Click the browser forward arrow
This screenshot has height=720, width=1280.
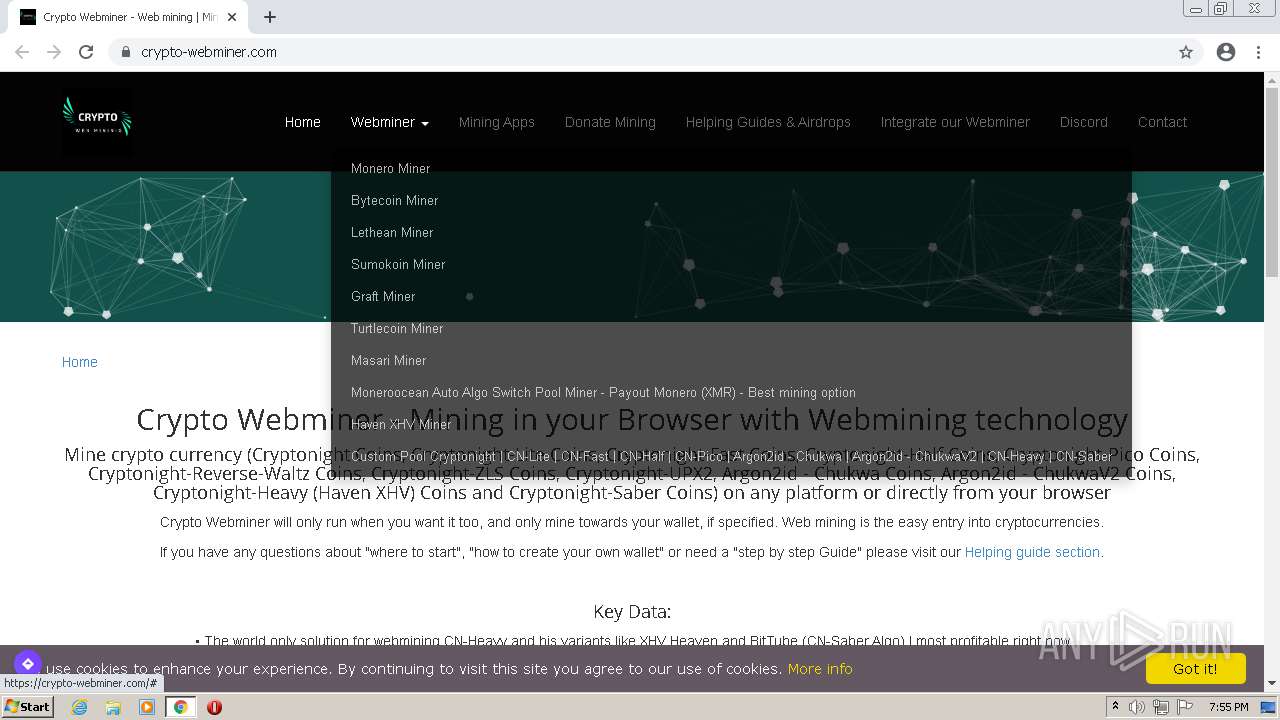click(x=54, y=52)
